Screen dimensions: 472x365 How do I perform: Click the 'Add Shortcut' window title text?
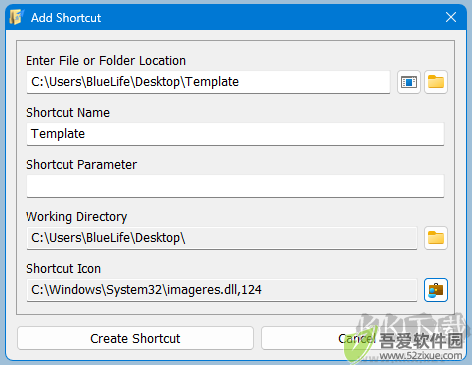tap(66, 18)
